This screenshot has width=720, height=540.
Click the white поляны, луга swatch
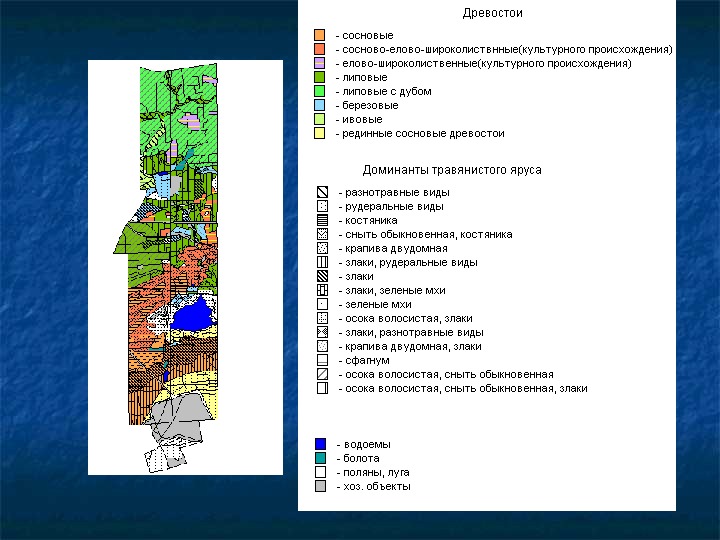coord(321,472)
